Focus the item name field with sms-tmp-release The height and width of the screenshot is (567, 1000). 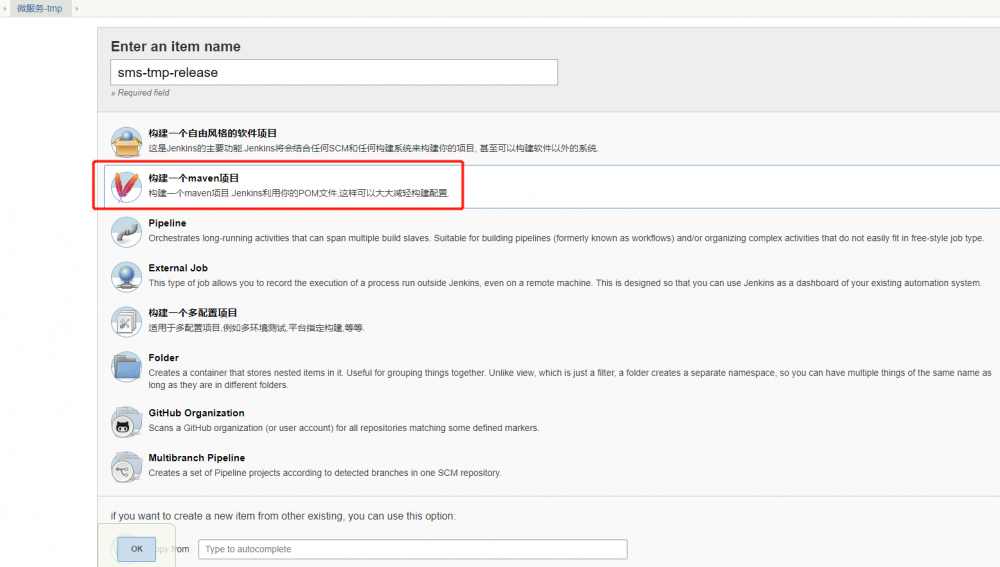pyautogui.click(x=334, y=73)
